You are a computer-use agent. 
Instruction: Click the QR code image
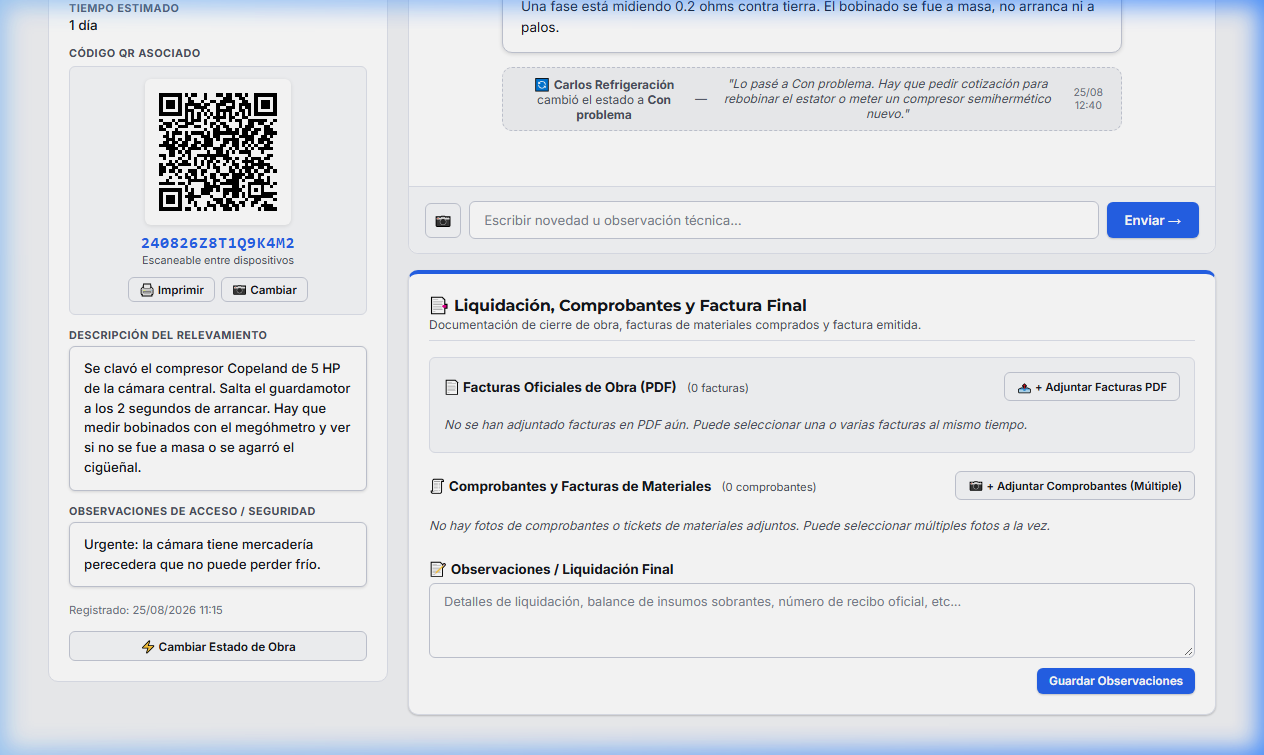tap(218, 152)
